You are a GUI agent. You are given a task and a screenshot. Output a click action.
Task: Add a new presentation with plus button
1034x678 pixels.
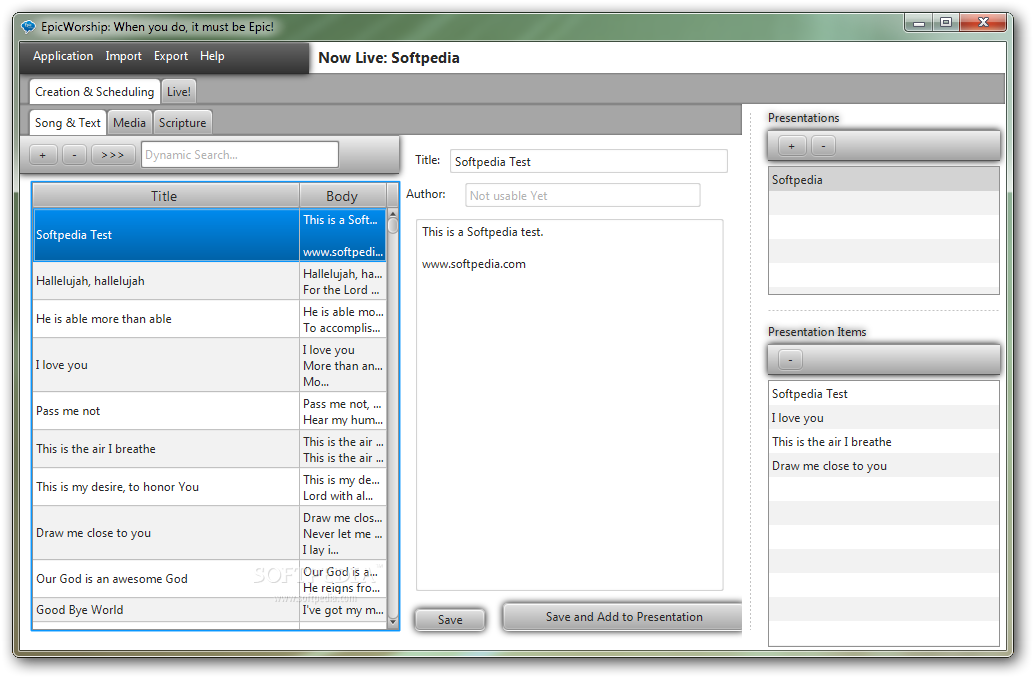(792, 146)
